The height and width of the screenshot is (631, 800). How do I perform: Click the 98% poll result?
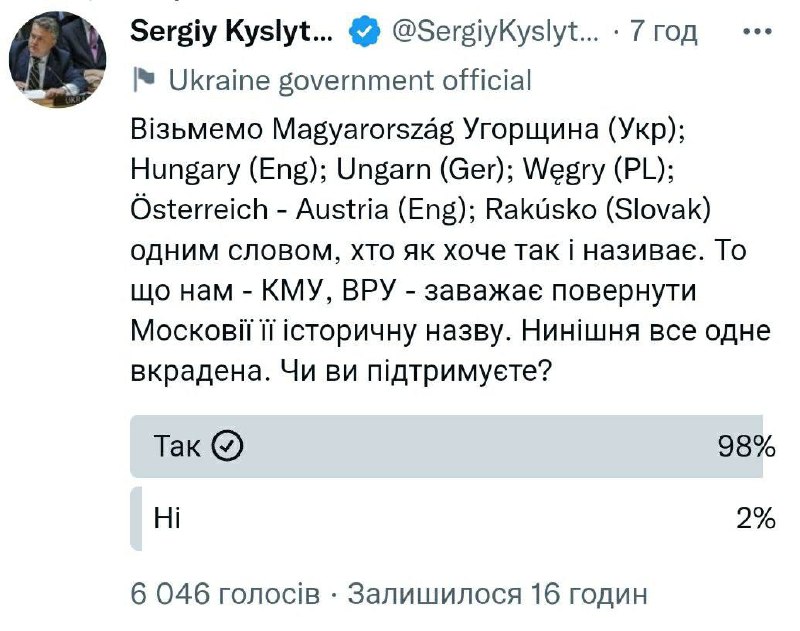click(746, 446)
